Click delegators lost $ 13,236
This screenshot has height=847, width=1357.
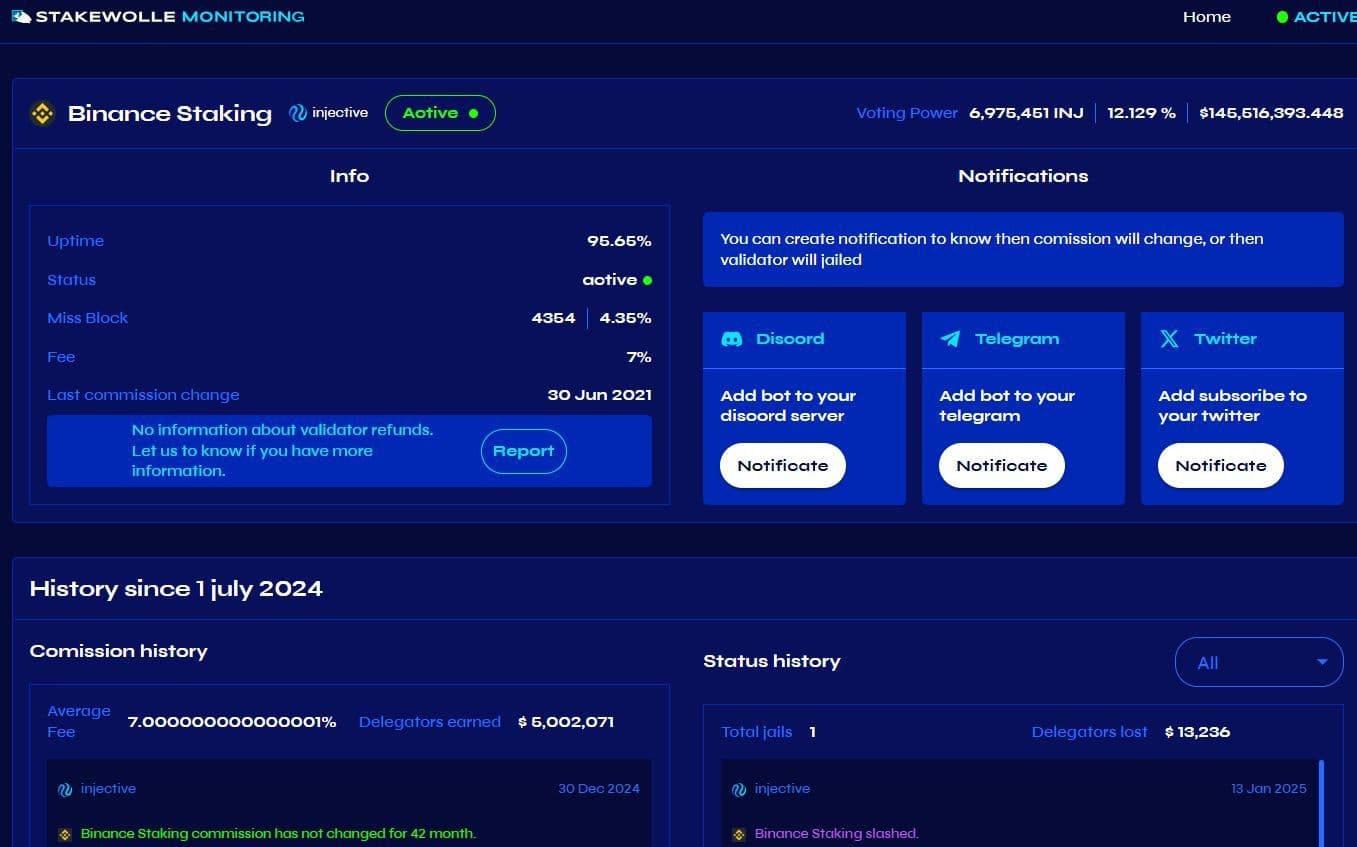point(1197,732)
